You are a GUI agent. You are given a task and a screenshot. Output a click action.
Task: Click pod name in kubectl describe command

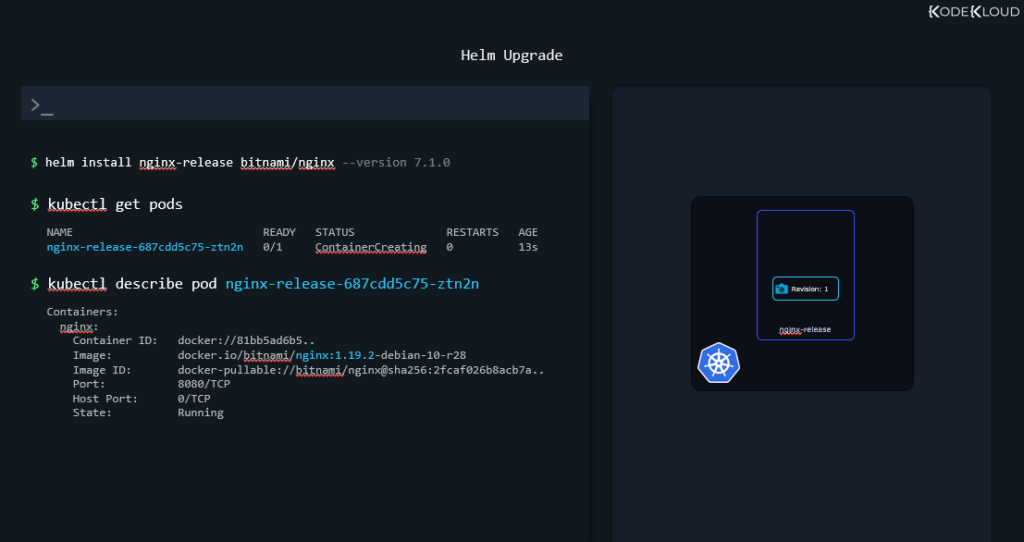(x=352, y=284)
